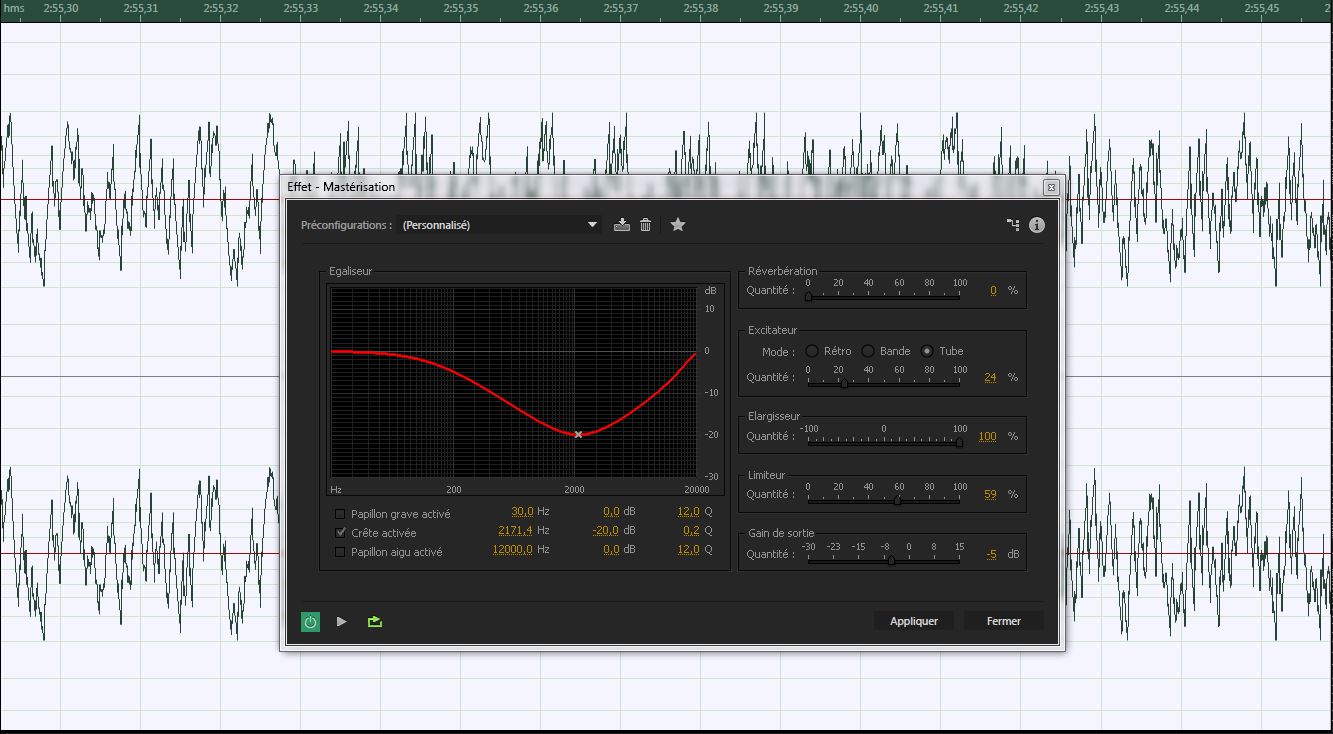
Task: Toggle the loop preview icon
Action: [374, 622]
